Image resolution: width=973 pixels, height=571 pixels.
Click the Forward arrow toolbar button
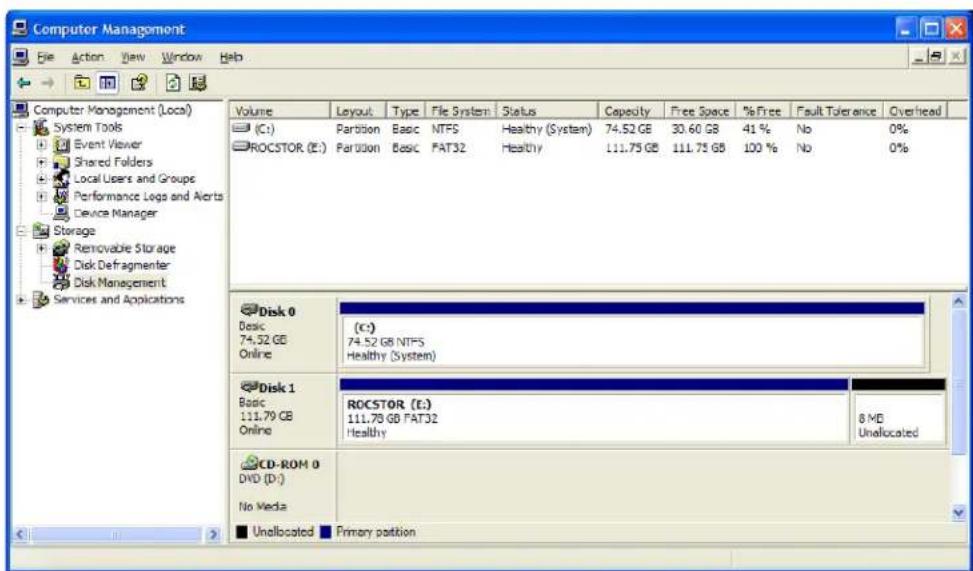coord(48,83)
